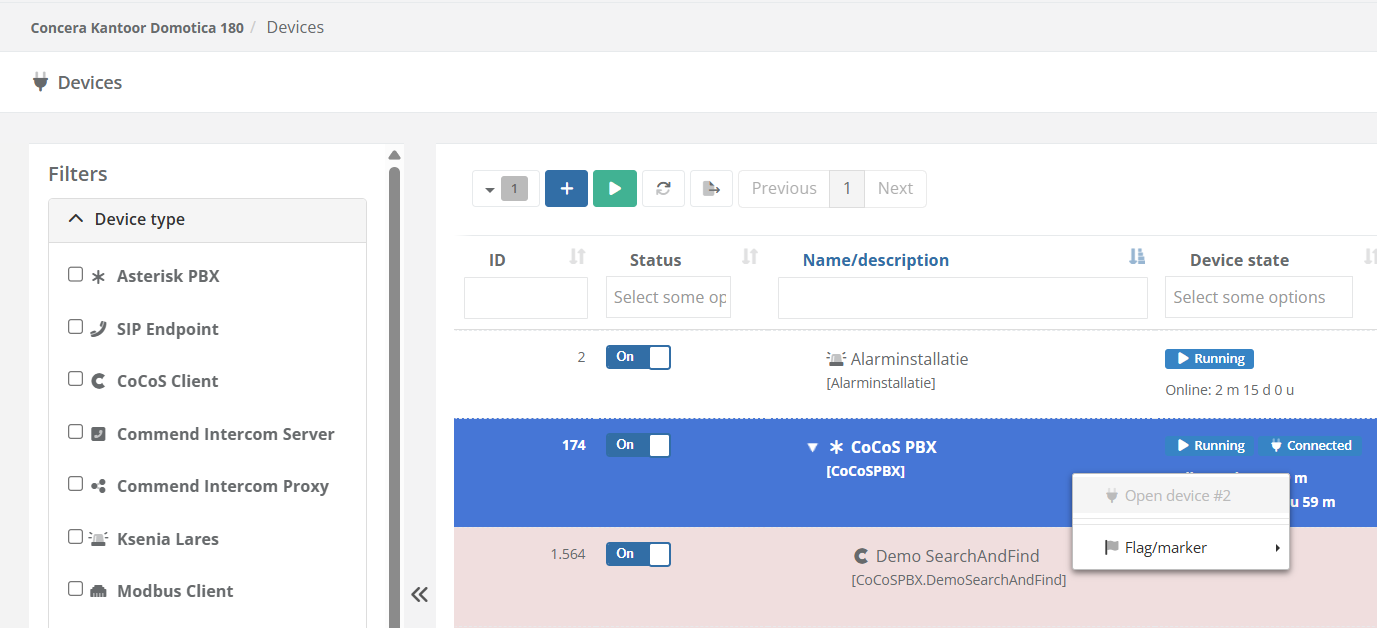1377x628 pixels.
Task: Click the Concera Kantoor Domotica 180 breadcrumb
Action: click(137, 28)
